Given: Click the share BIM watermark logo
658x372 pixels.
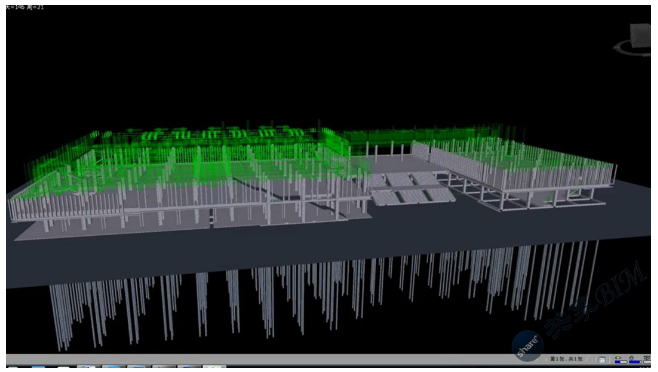Looking at the screenshot, I should pos(527,346).
